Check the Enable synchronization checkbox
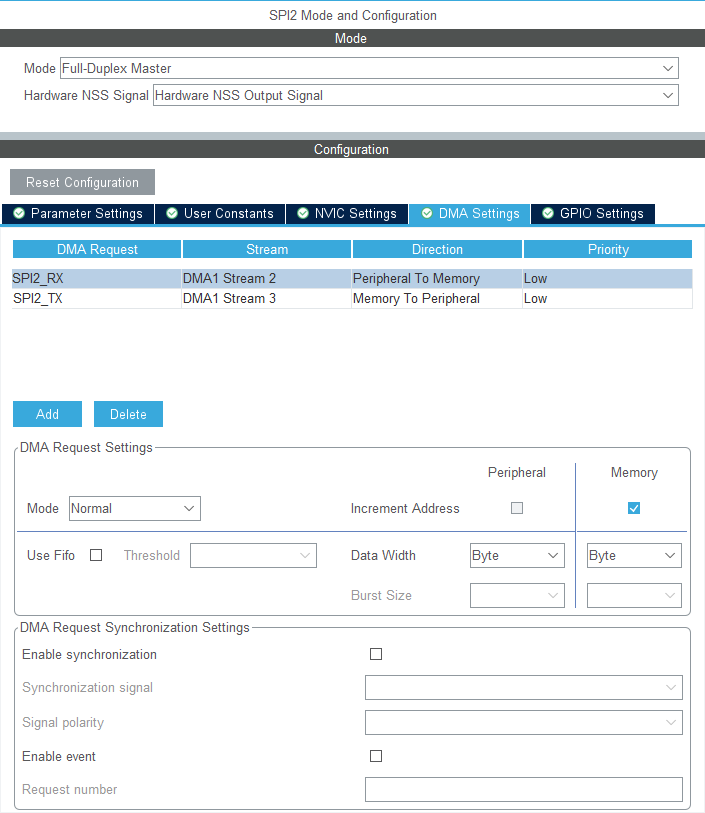Viewport: 705px width, 813px height. (376, 654)
